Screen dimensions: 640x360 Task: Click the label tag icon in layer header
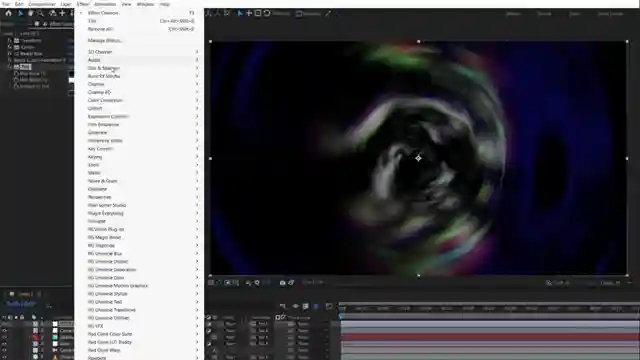[x=34, y=317]
